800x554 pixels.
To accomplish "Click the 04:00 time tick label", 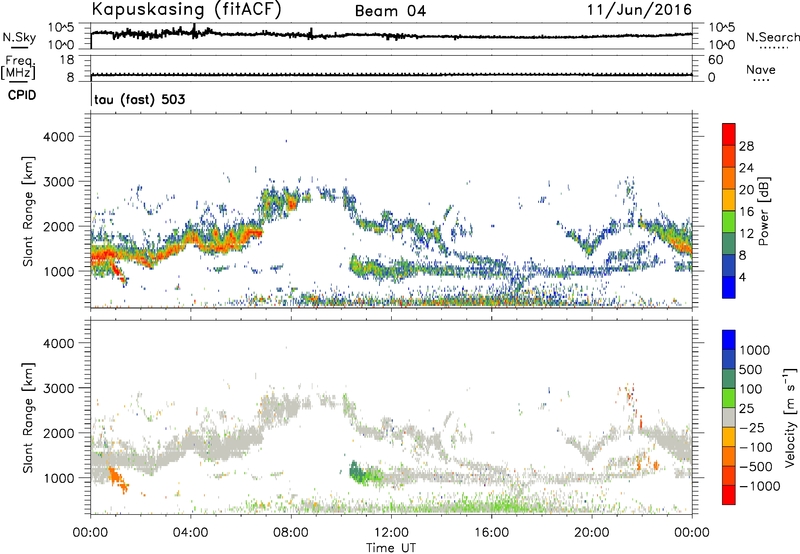I will tap(191, 533).
